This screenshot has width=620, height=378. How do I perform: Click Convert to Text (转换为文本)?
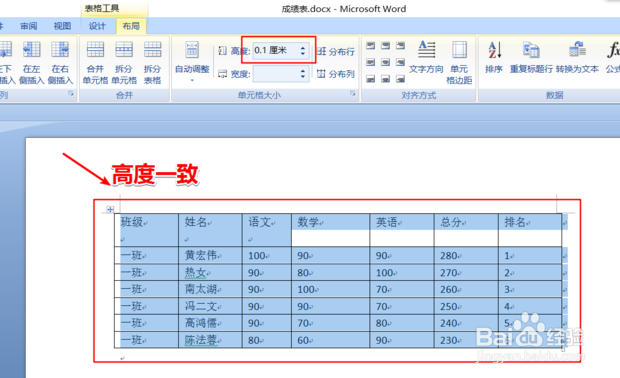[x=577, y=57]
